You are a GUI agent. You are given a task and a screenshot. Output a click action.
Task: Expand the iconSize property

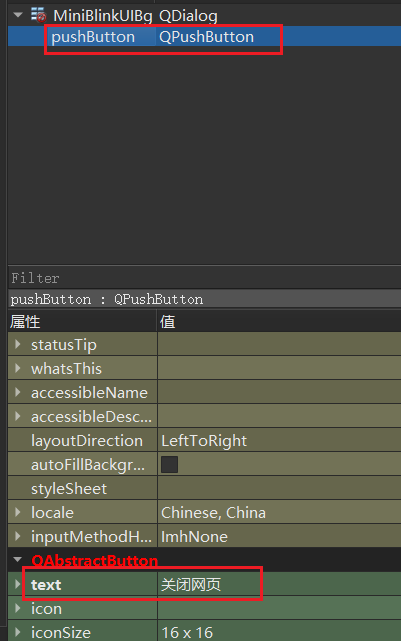(x=18, y=632)
